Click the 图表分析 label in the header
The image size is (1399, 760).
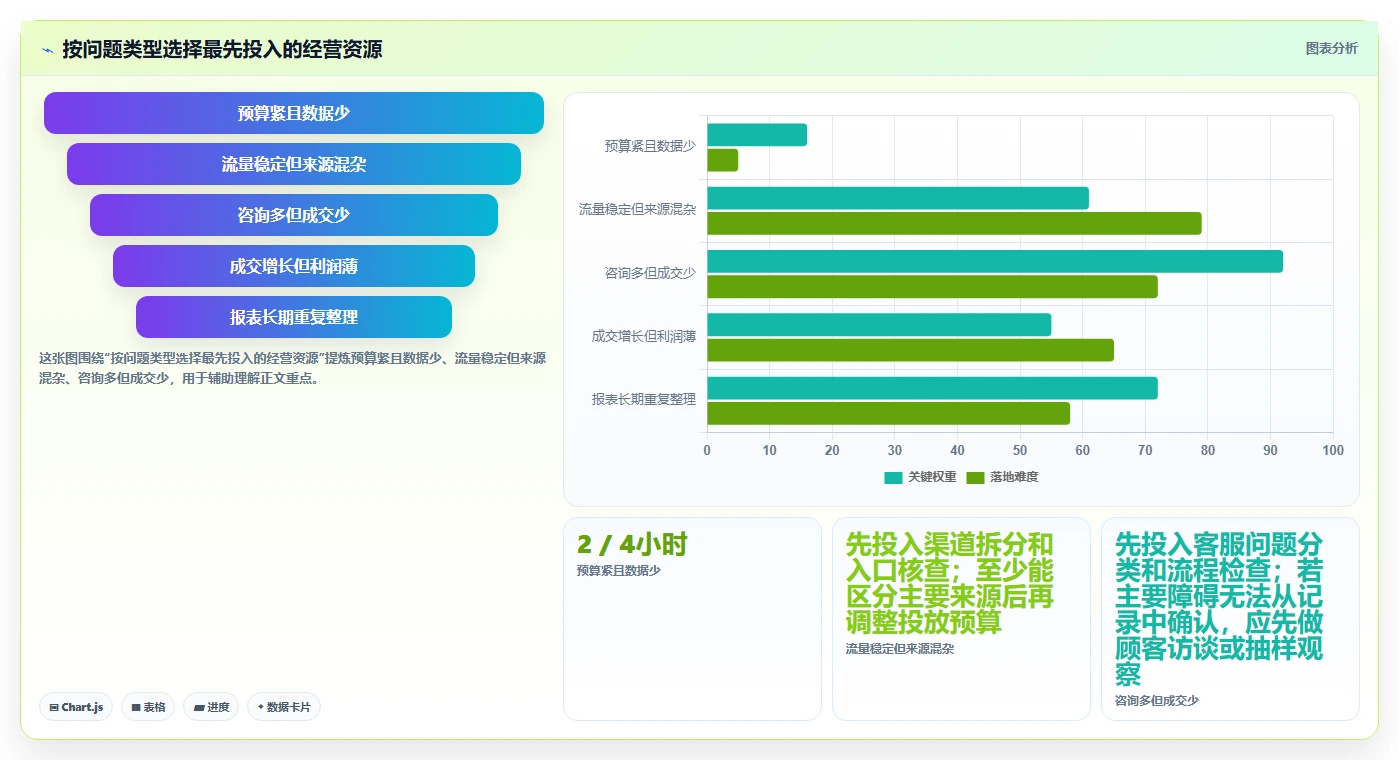pyautogui.click(x=1331, y=48)
